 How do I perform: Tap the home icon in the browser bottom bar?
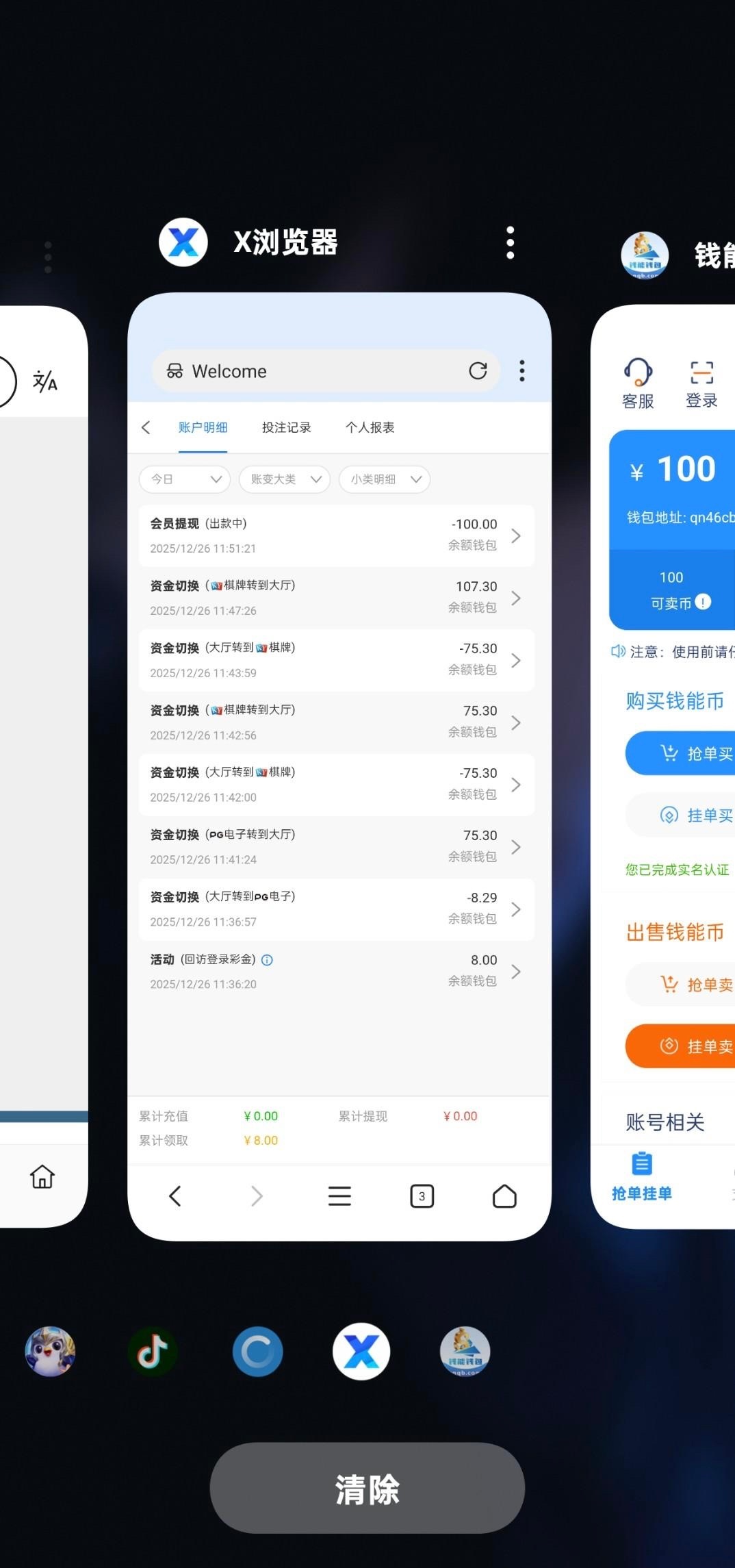pyautogui.click(x=504, y=1196)
